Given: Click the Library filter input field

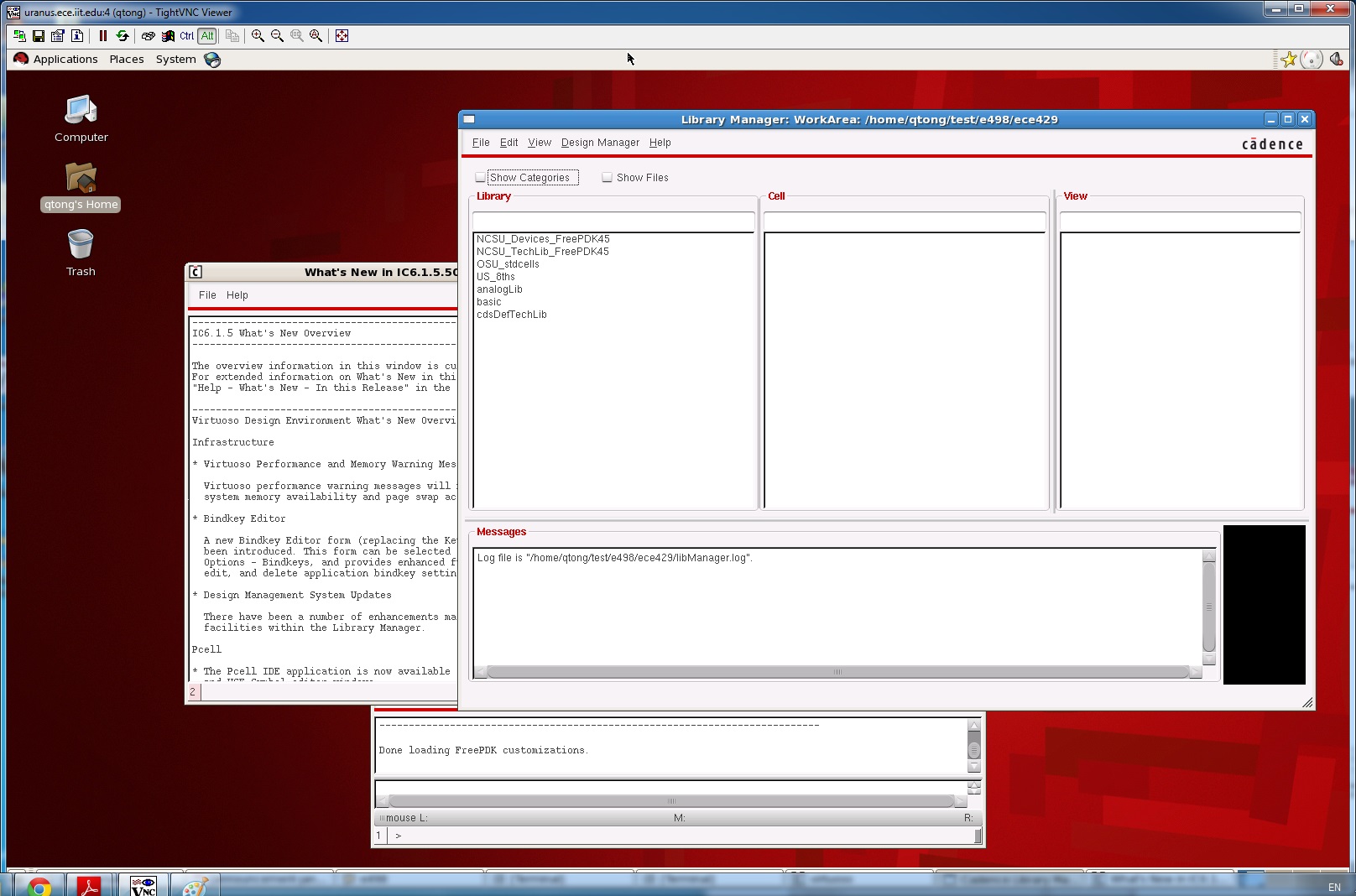Looking at the screenshot, I should pos(613,221).
